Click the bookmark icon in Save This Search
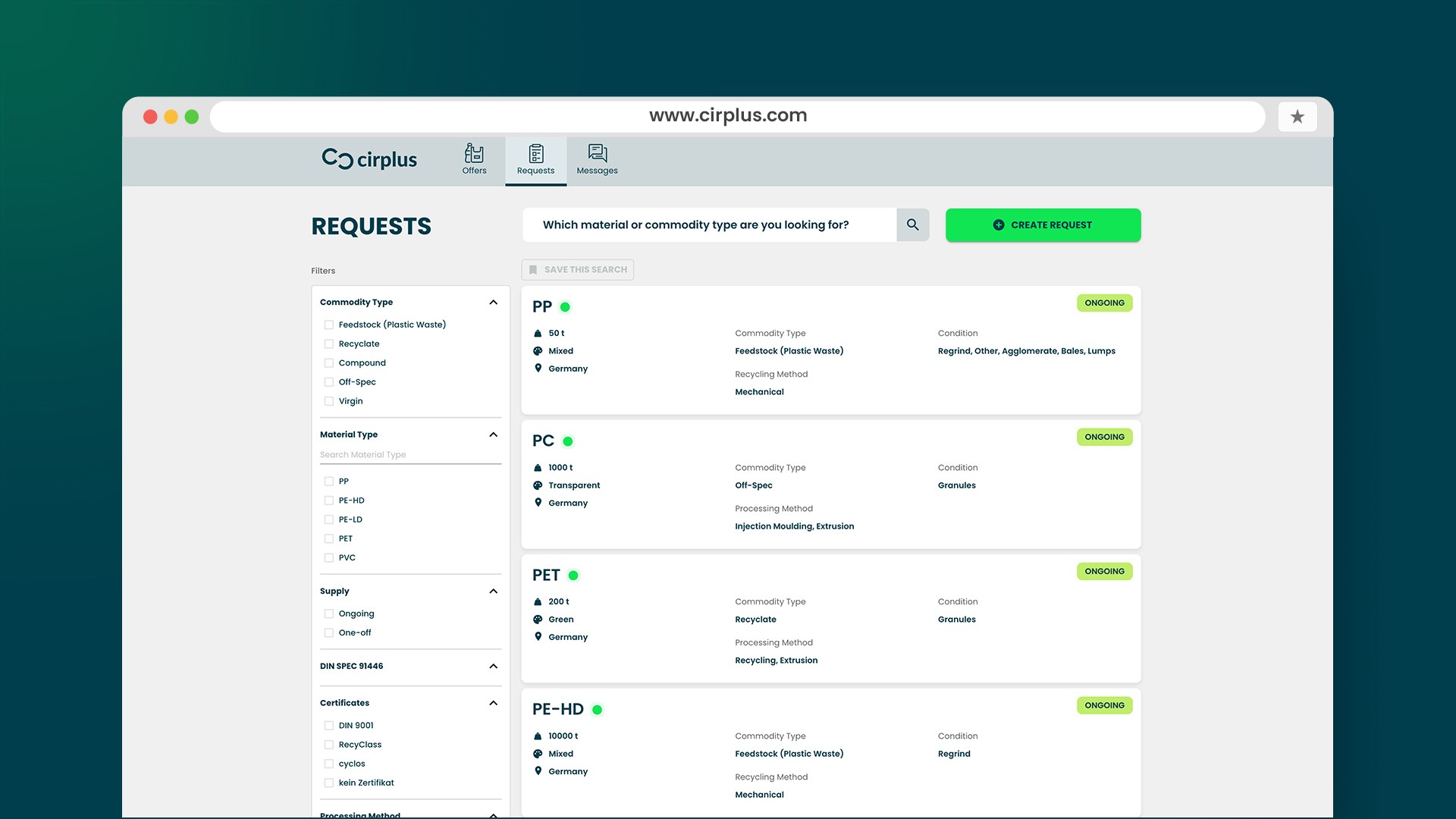This screenshot has width=1456, height=819. click(x=533, y=270)
